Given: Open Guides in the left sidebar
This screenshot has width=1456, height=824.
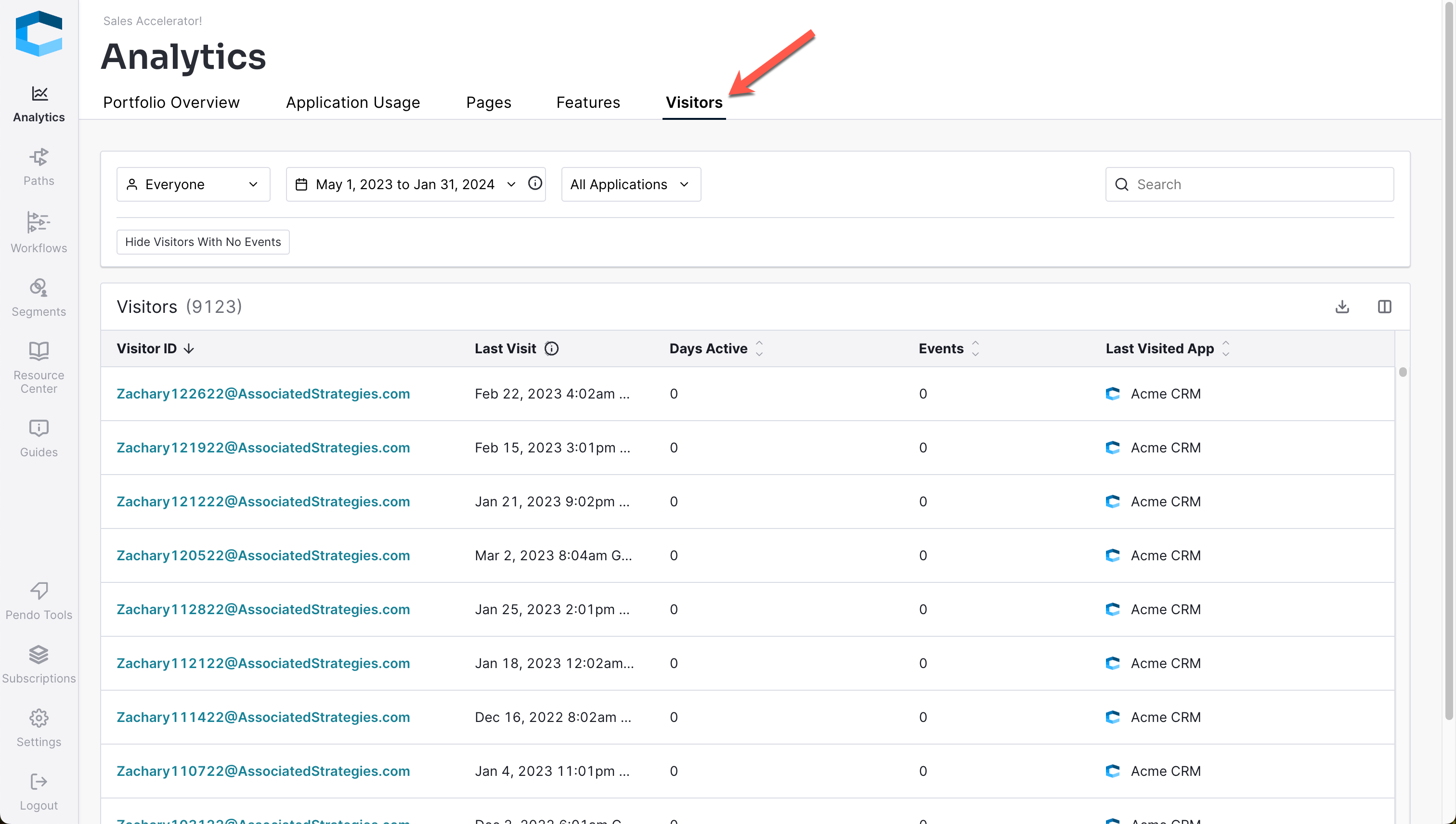Looking at the screenshot, I should click(39, 438).
